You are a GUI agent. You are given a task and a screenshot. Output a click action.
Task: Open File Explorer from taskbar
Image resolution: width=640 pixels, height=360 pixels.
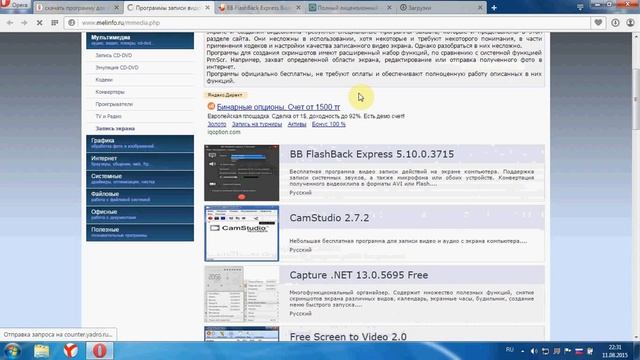[42, 351]
